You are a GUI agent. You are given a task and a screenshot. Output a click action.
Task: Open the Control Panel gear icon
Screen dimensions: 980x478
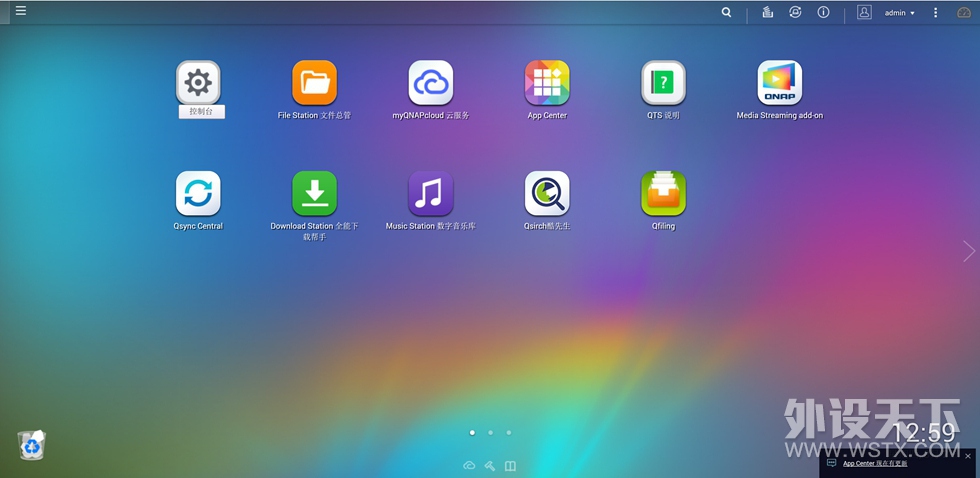coord(198,82)
